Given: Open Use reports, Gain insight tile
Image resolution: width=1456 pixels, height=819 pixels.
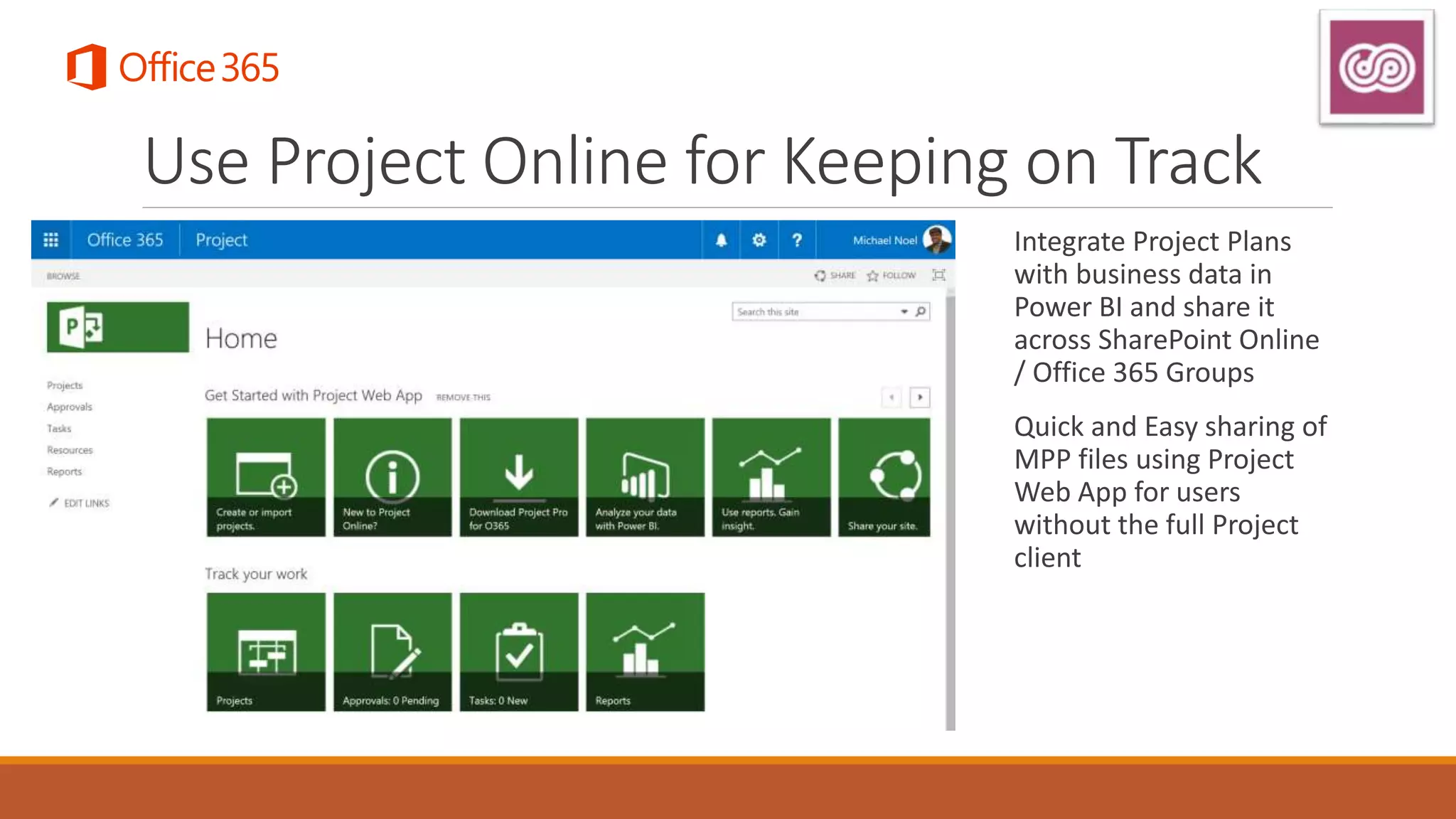Looking at the screenshot, I should [x=771, y=477].
